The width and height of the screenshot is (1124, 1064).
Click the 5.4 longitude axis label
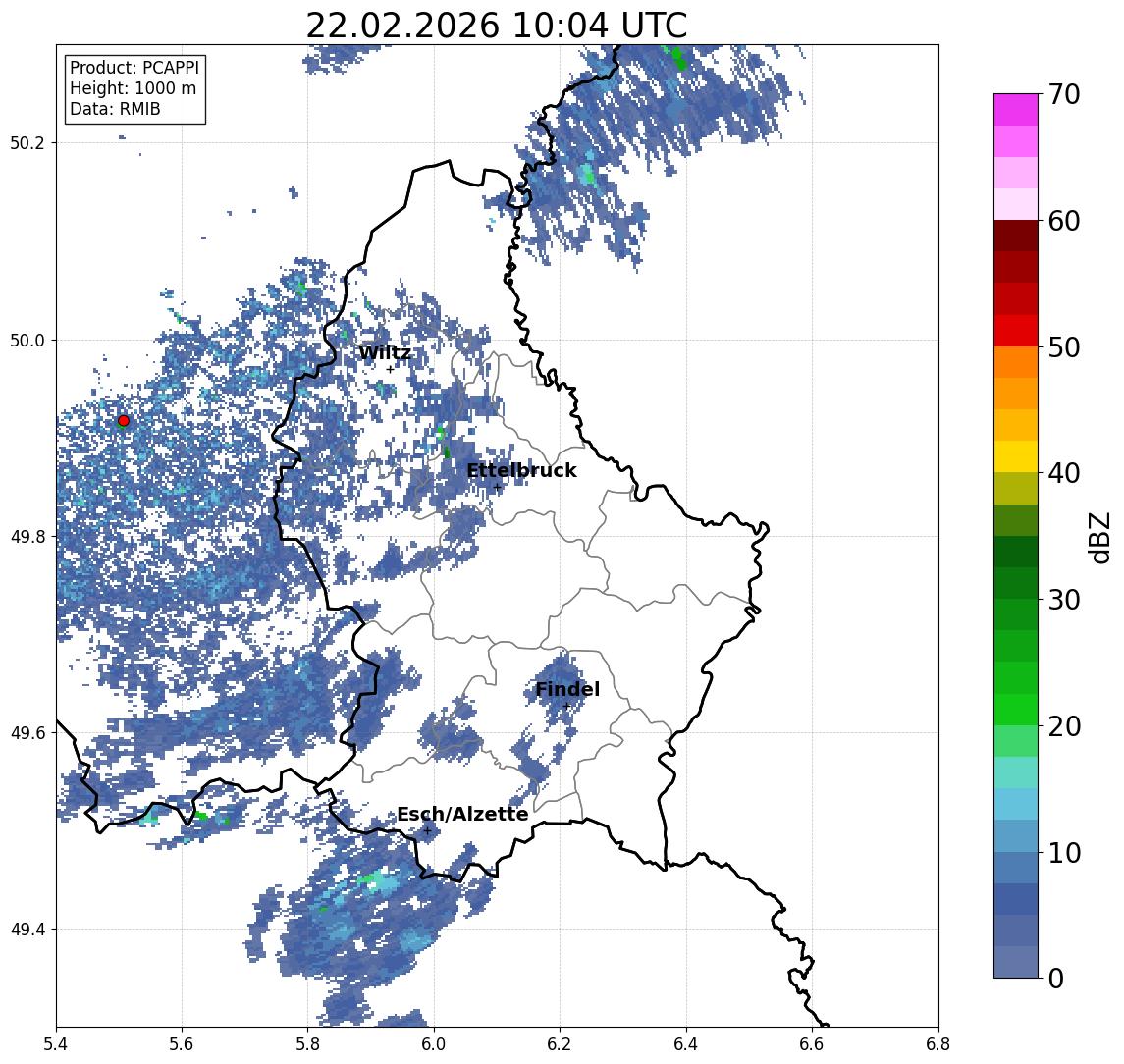click(x=56, y=1044)
